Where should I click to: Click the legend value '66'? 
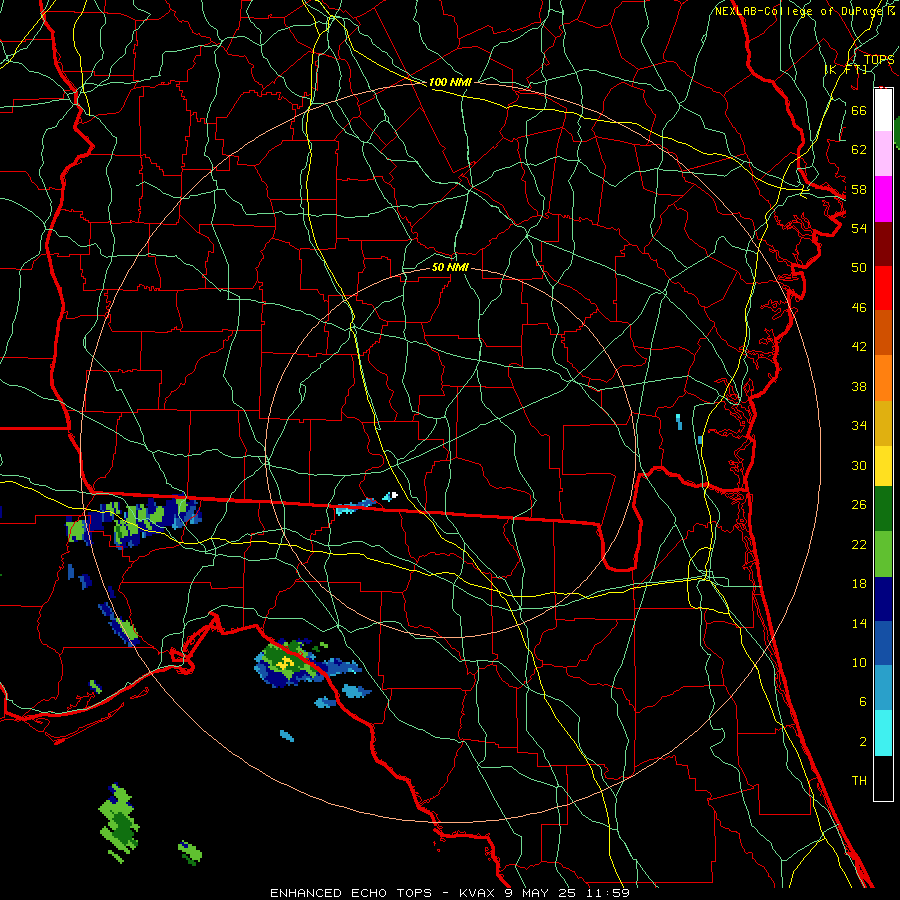[x=859, y=110]
